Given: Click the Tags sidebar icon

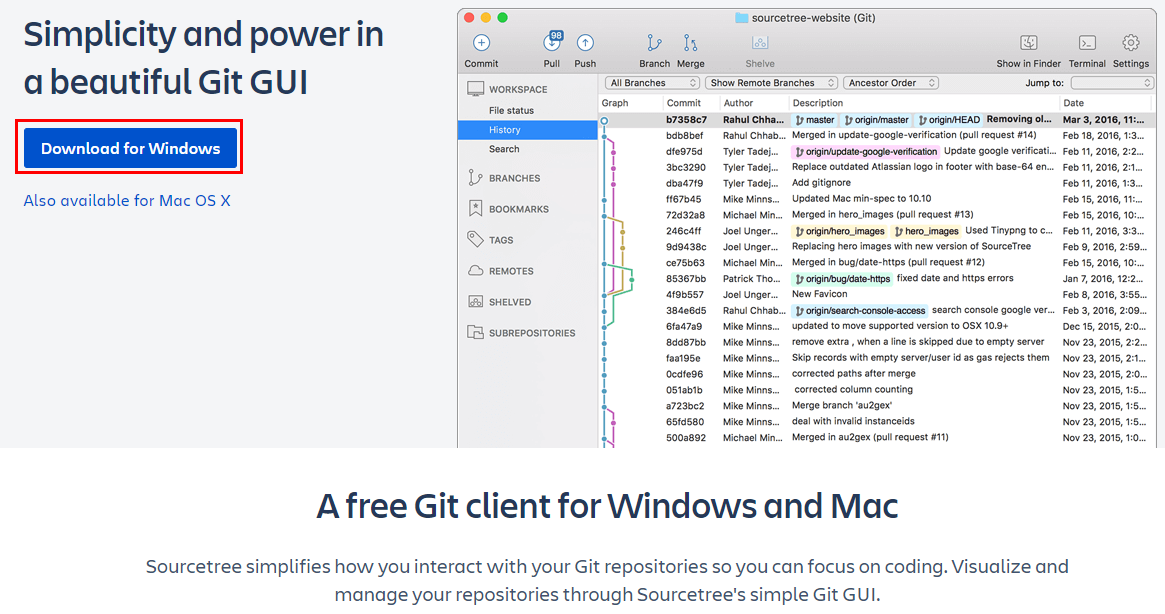Looking at the screenshot, I should (x=476, y=239).
